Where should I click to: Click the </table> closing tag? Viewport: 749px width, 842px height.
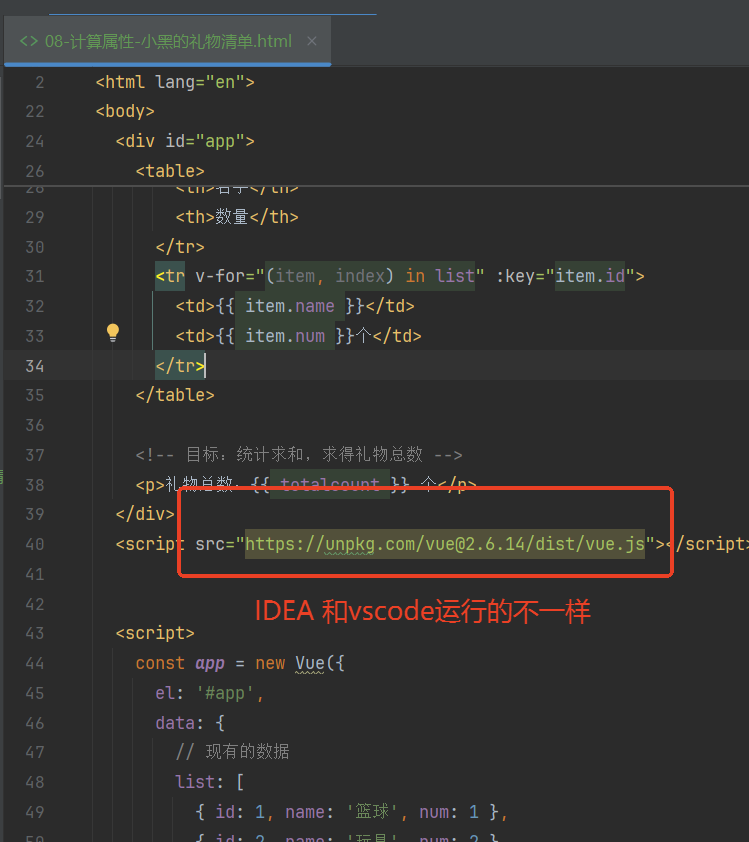pyautogui.click(x=175, y=395)
